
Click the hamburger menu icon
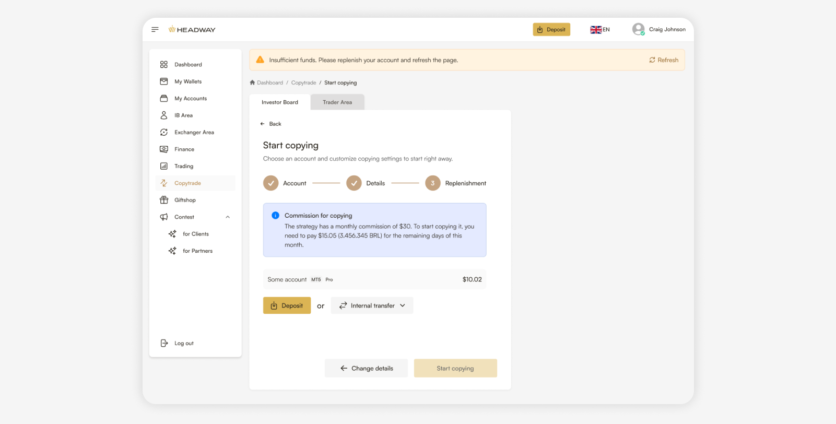(155, 30)
